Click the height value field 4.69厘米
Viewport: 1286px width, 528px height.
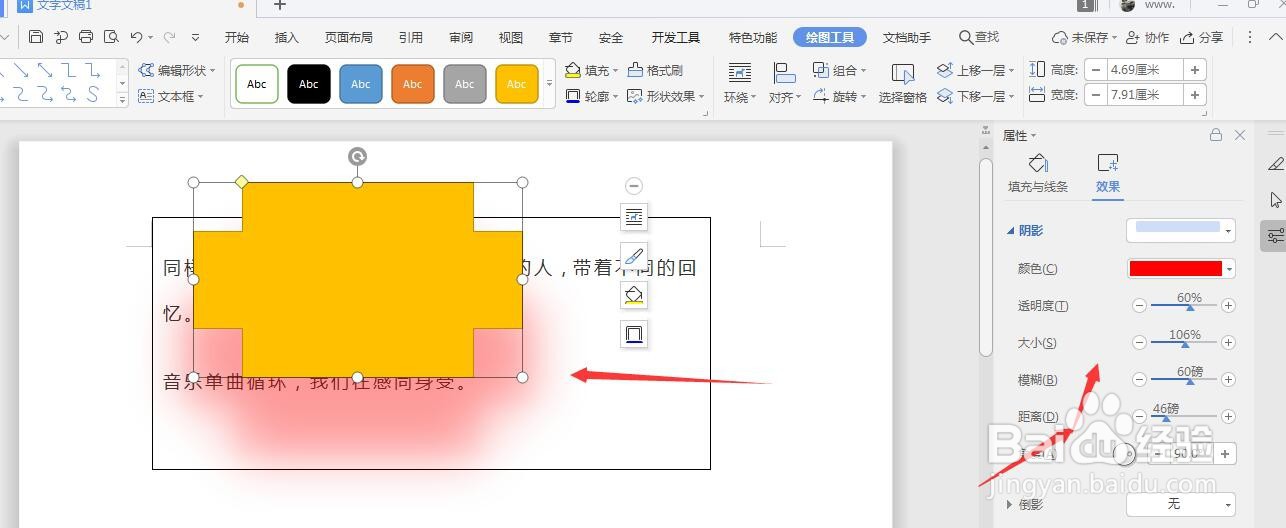1145,70
